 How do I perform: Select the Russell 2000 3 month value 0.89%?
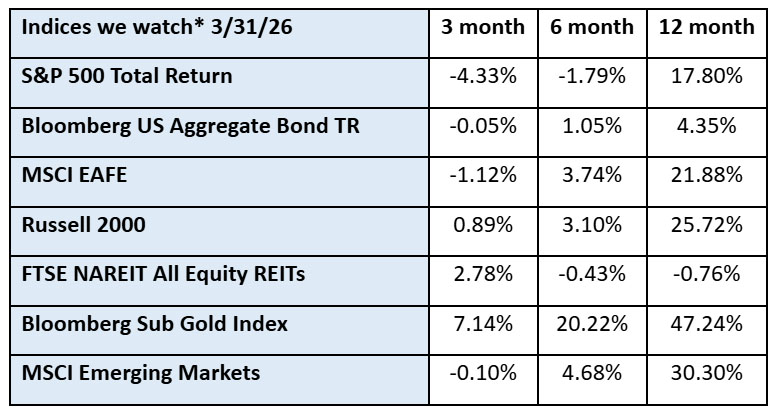483,224
